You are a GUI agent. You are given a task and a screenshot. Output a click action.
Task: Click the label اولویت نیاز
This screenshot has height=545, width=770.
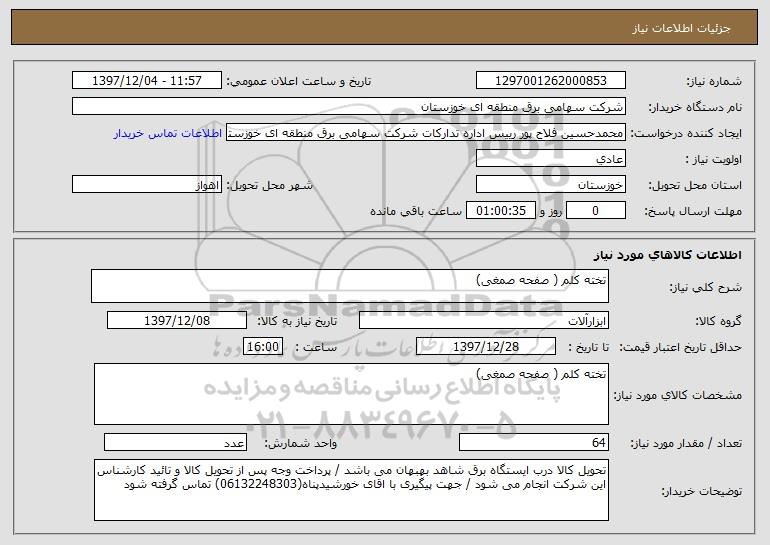tap(714, 160)
